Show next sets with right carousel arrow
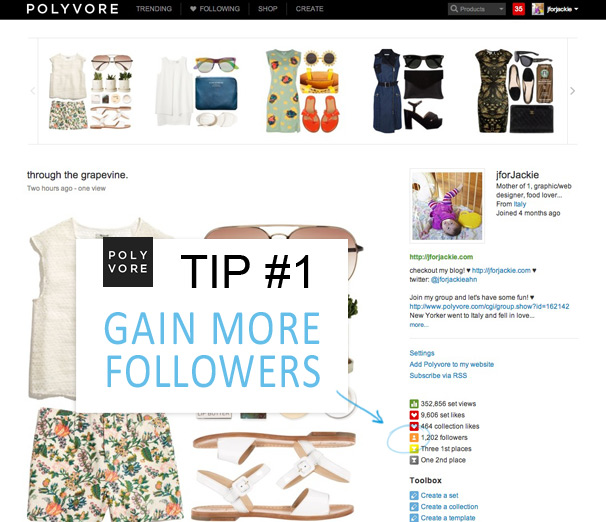606x522 pixels. [572, 91]
